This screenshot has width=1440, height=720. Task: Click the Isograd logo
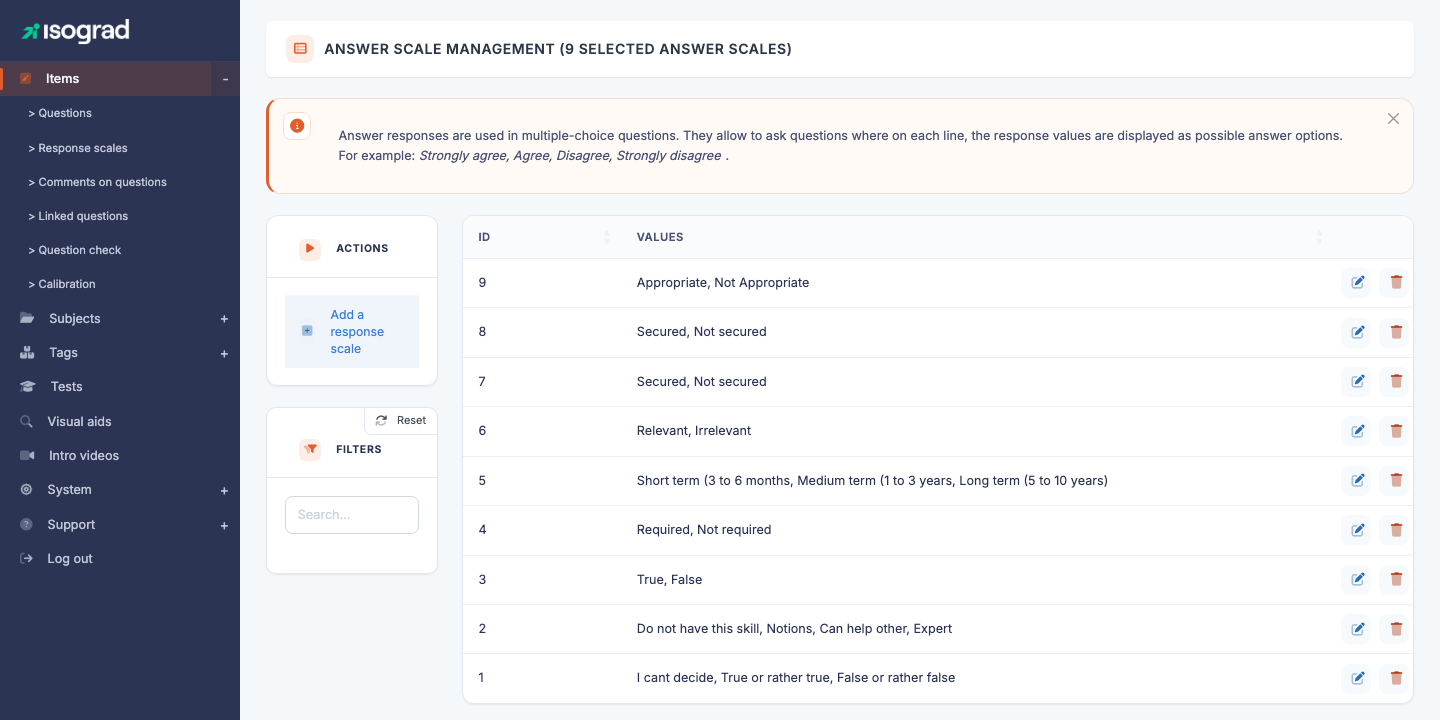76,31
